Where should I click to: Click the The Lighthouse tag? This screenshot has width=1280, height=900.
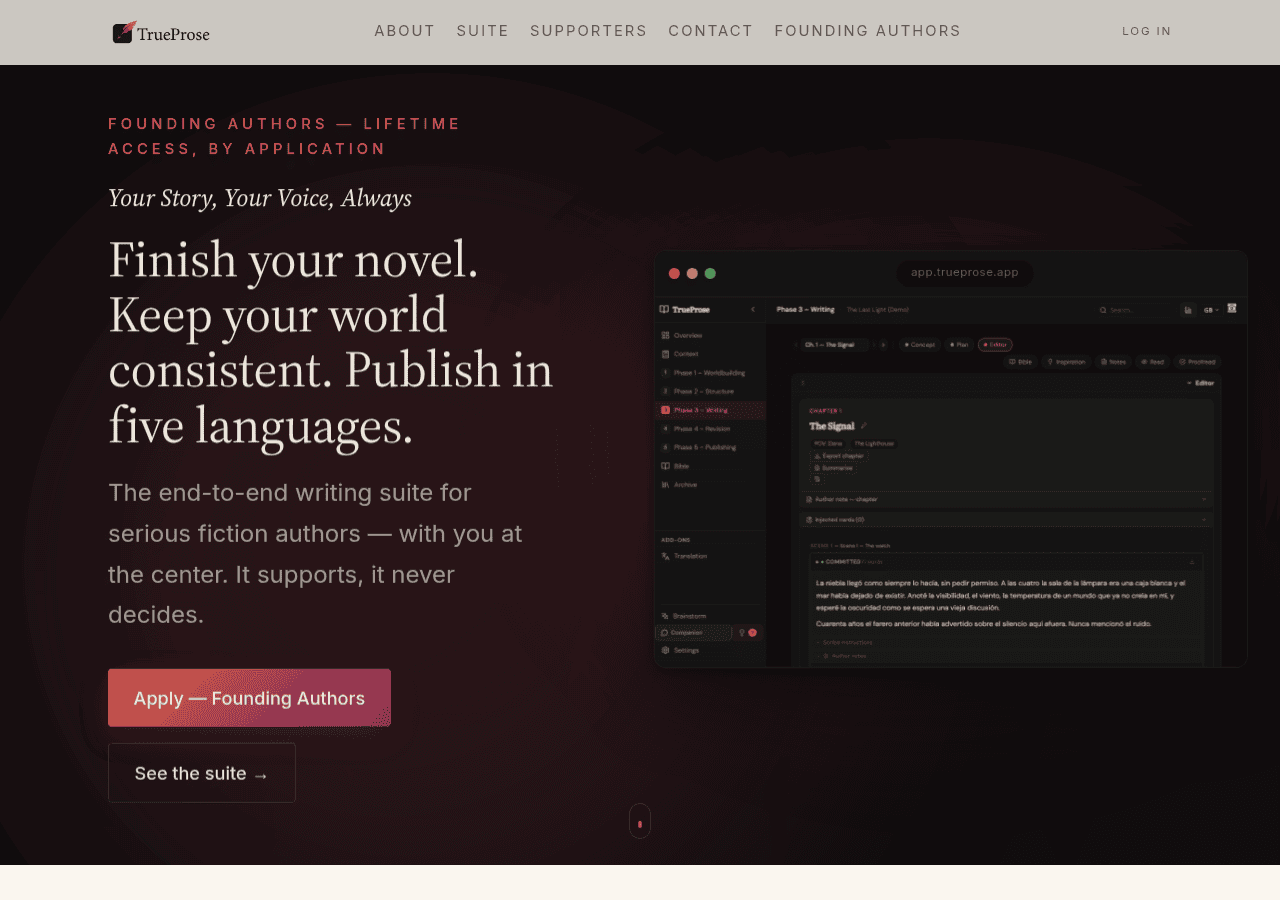pyautogui.click(x=874, y=443)
